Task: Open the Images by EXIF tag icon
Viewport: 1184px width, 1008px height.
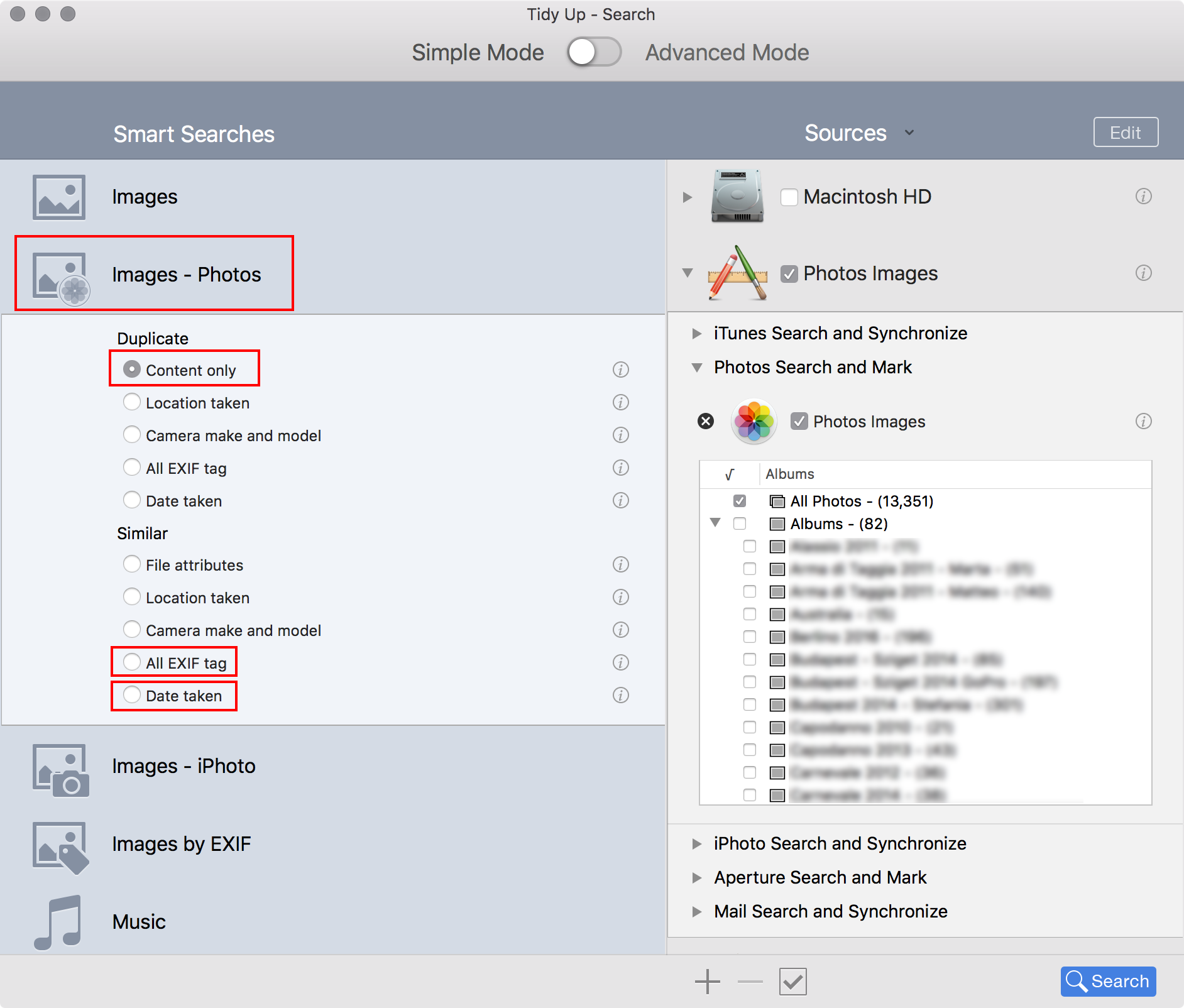Action: pyautogui.click(x=60, y=847)
